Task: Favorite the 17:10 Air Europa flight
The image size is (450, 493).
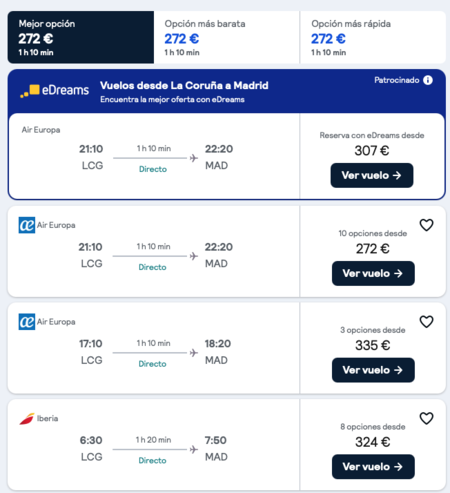Action: click(426, 322)
